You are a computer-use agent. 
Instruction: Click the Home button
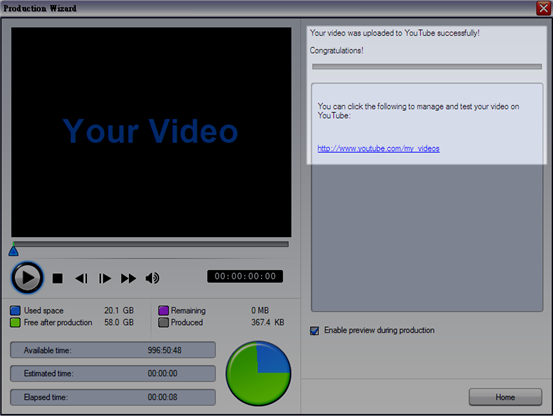[505, 397]
